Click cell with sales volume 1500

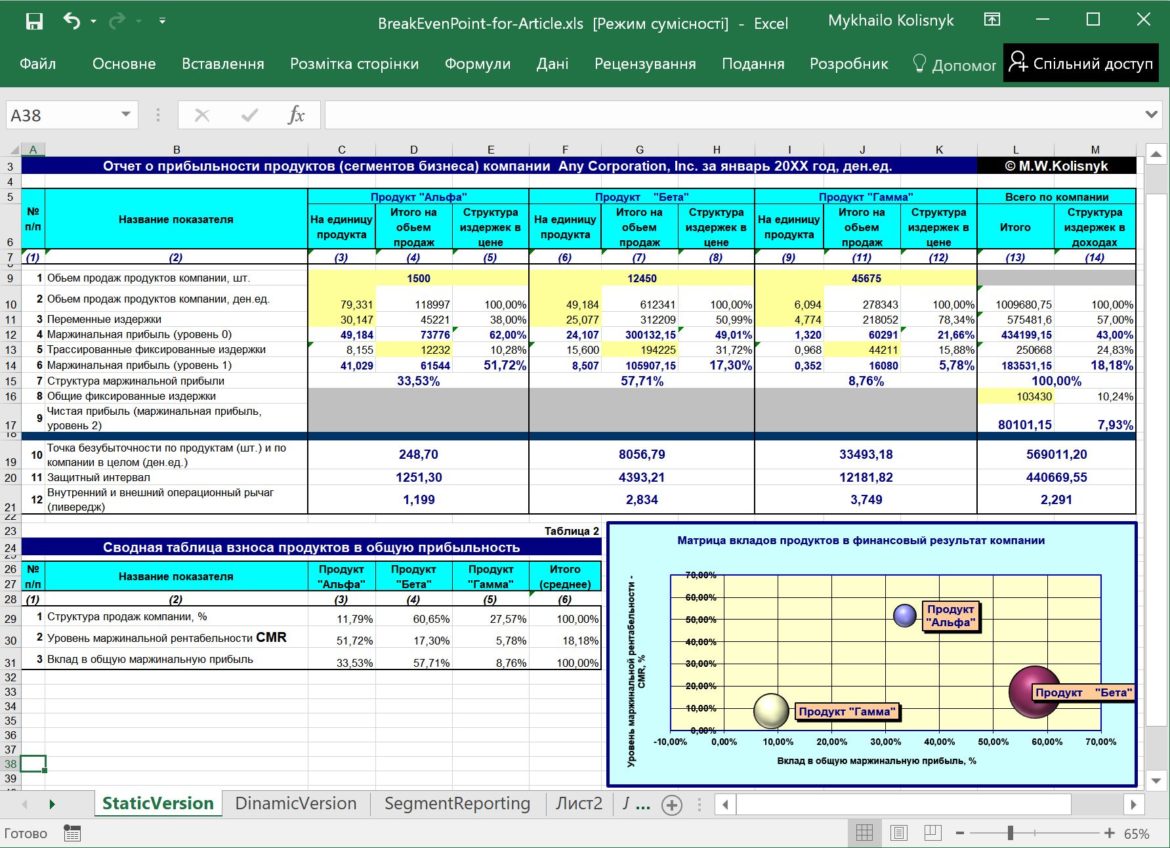pos(418,278)
